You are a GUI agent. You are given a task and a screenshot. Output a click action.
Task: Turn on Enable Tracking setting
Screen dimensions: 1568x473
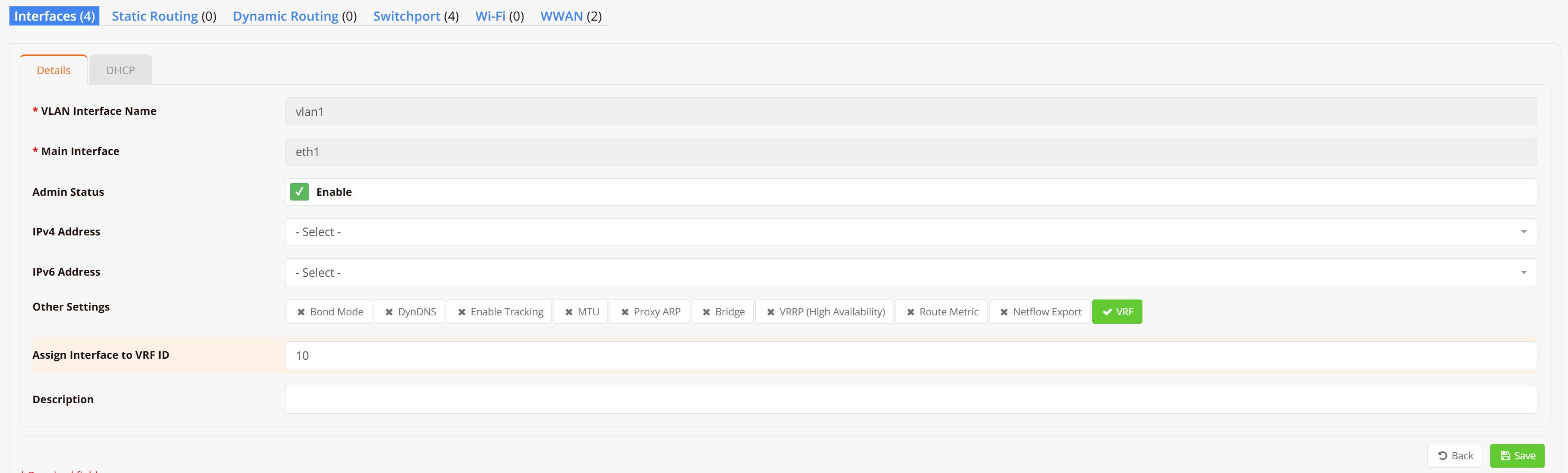click(x=499, y=312)
